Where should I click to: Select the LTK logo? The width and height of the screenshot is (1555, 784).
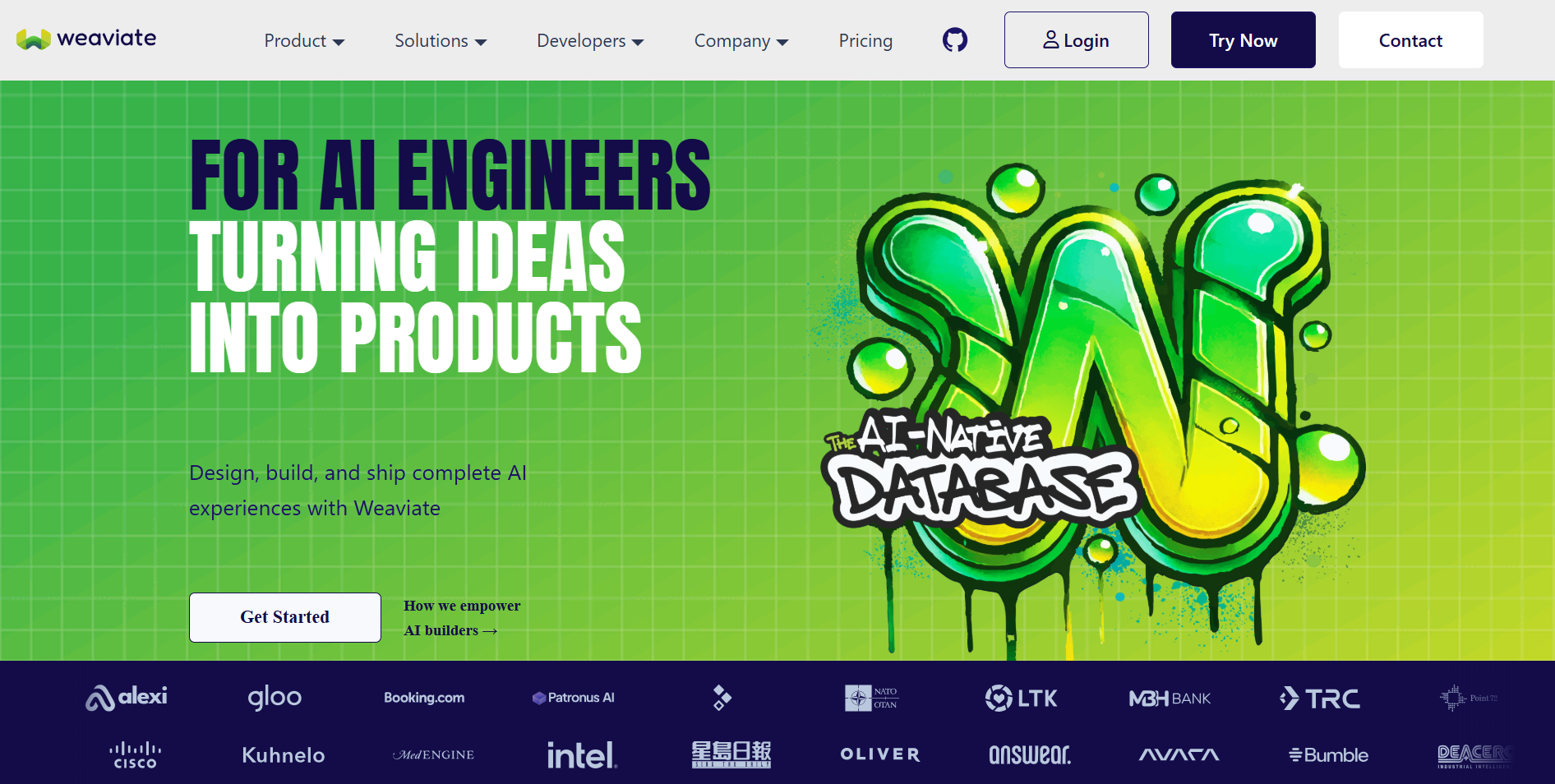[x=1021, y=698]
